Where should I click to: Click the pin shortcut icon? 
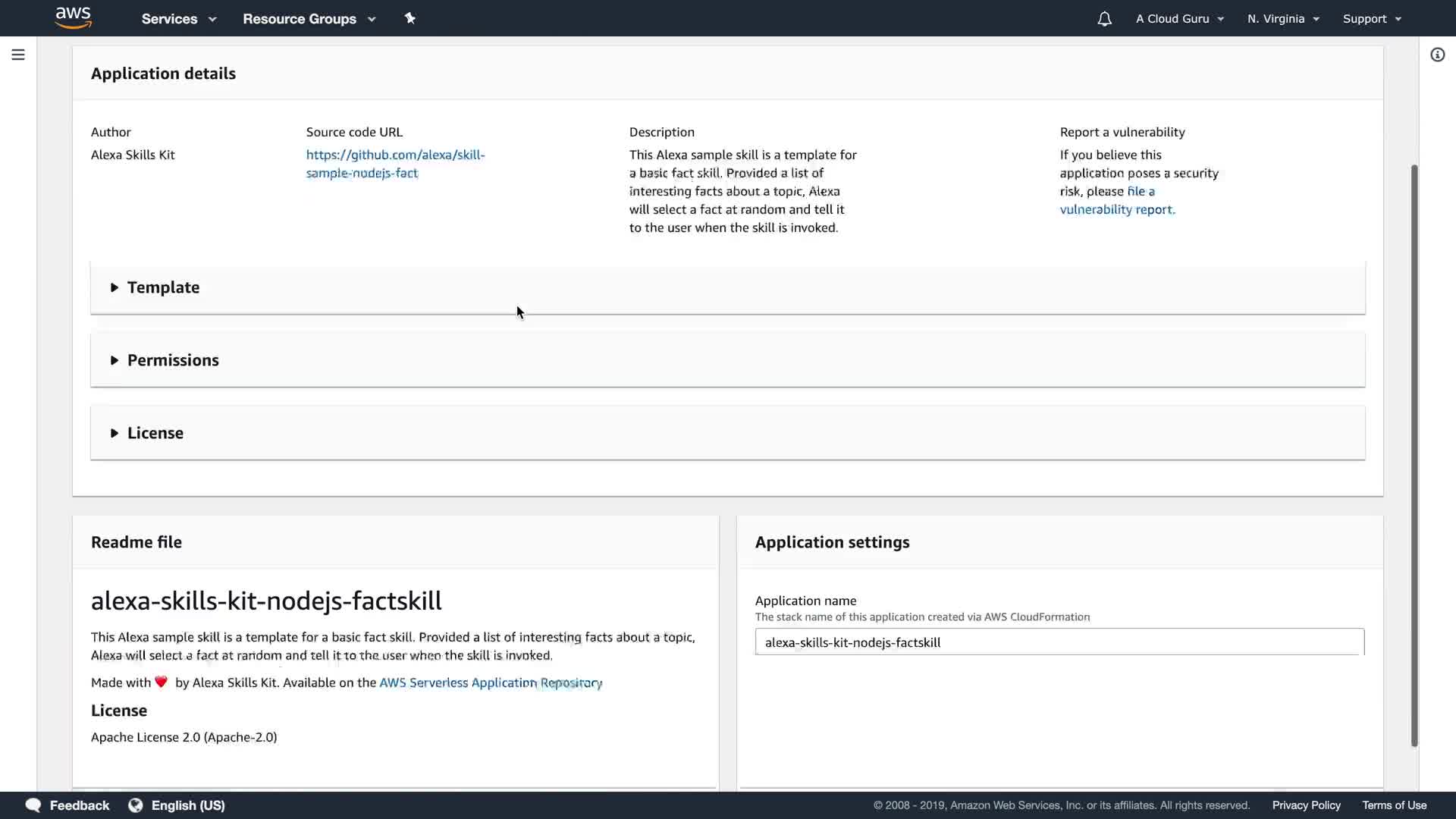(x=409, y=18)
